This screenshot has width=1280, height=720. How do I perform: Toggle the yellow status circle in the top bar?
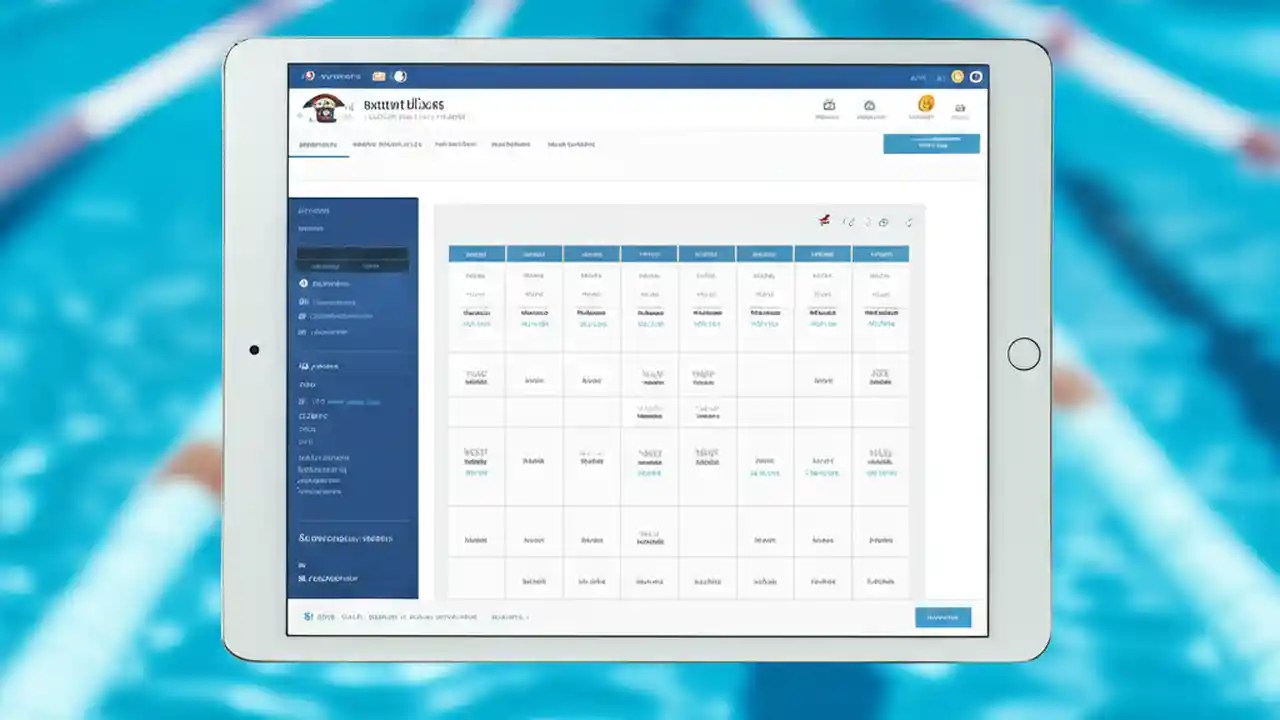coord(957,77)
